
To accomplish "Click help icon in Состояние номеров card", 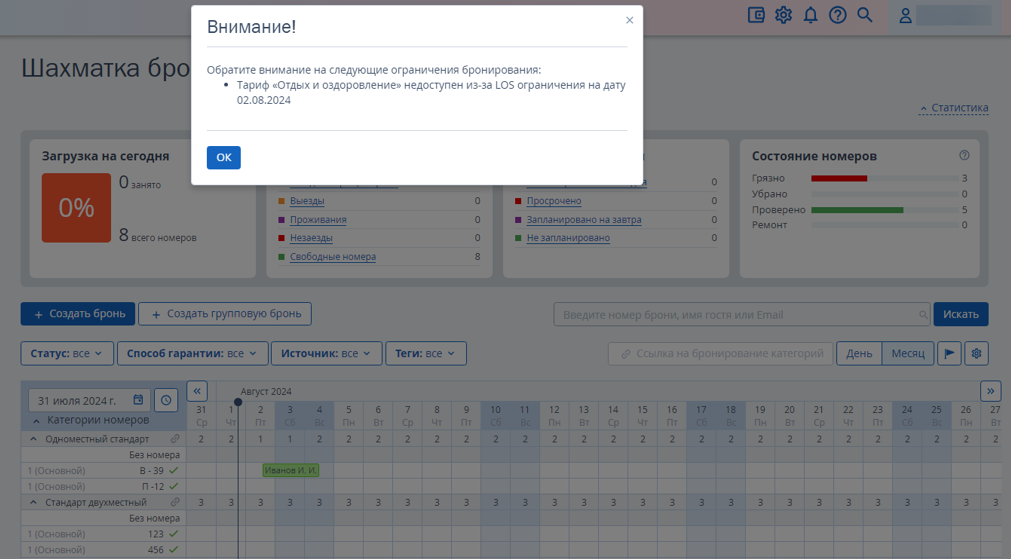I will coord(964,155).
